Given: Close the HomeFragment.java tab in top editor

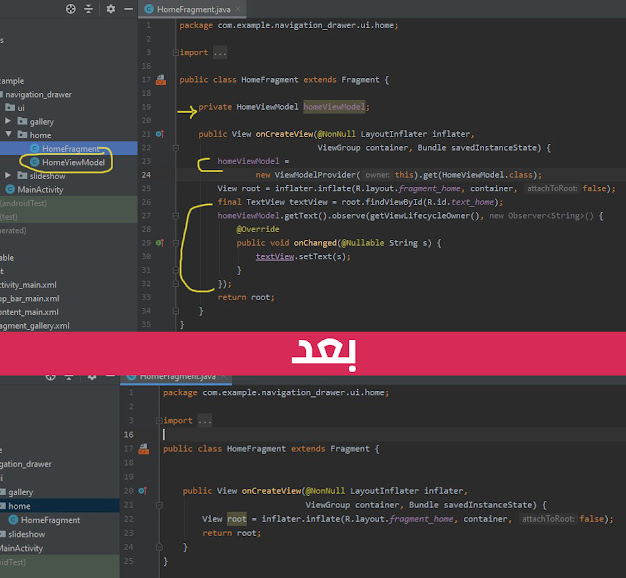Looking at the screenshot, I should (x=238, y=9).
